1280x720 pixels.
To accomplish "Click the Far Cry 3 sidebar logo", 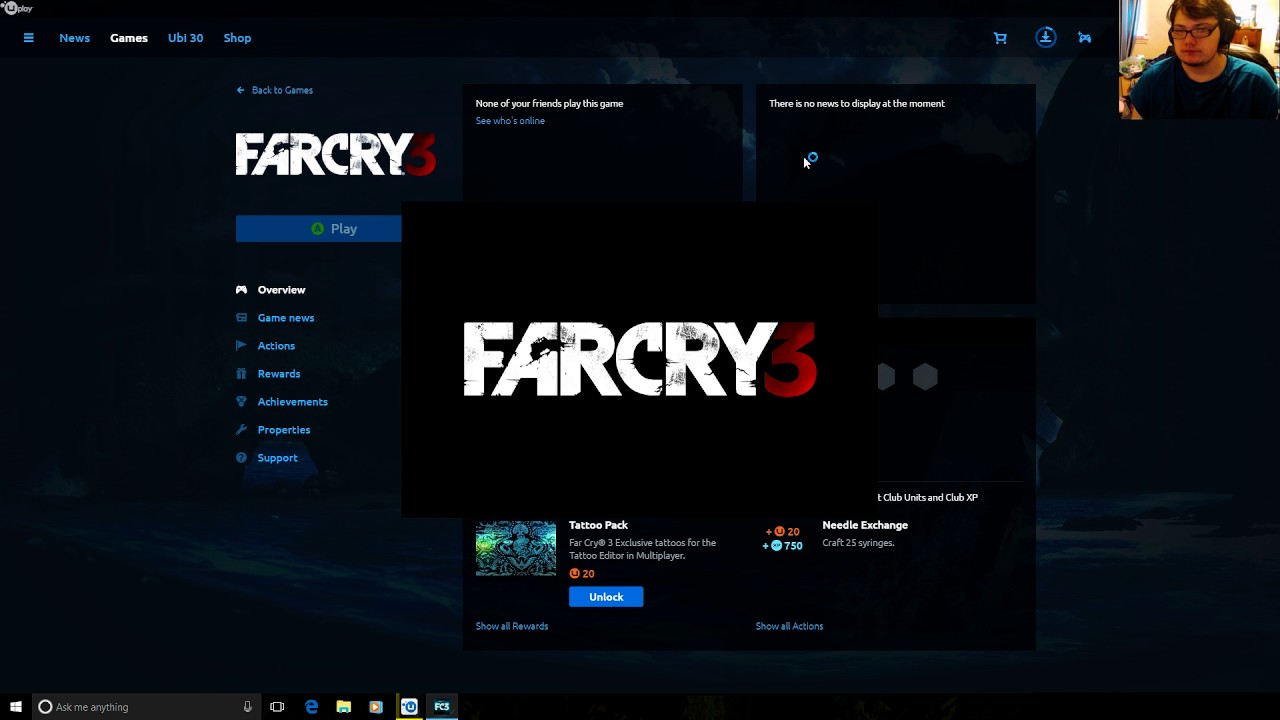I will (x=336, y=154).
